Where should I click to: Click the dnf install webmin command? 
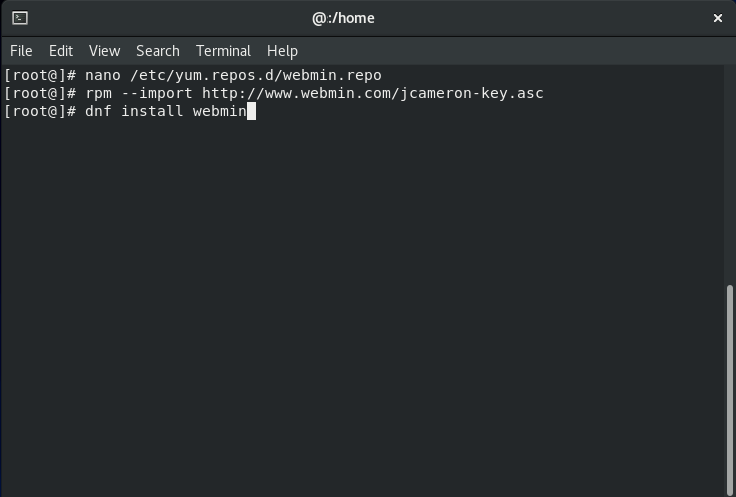click(x=166, y=111)
